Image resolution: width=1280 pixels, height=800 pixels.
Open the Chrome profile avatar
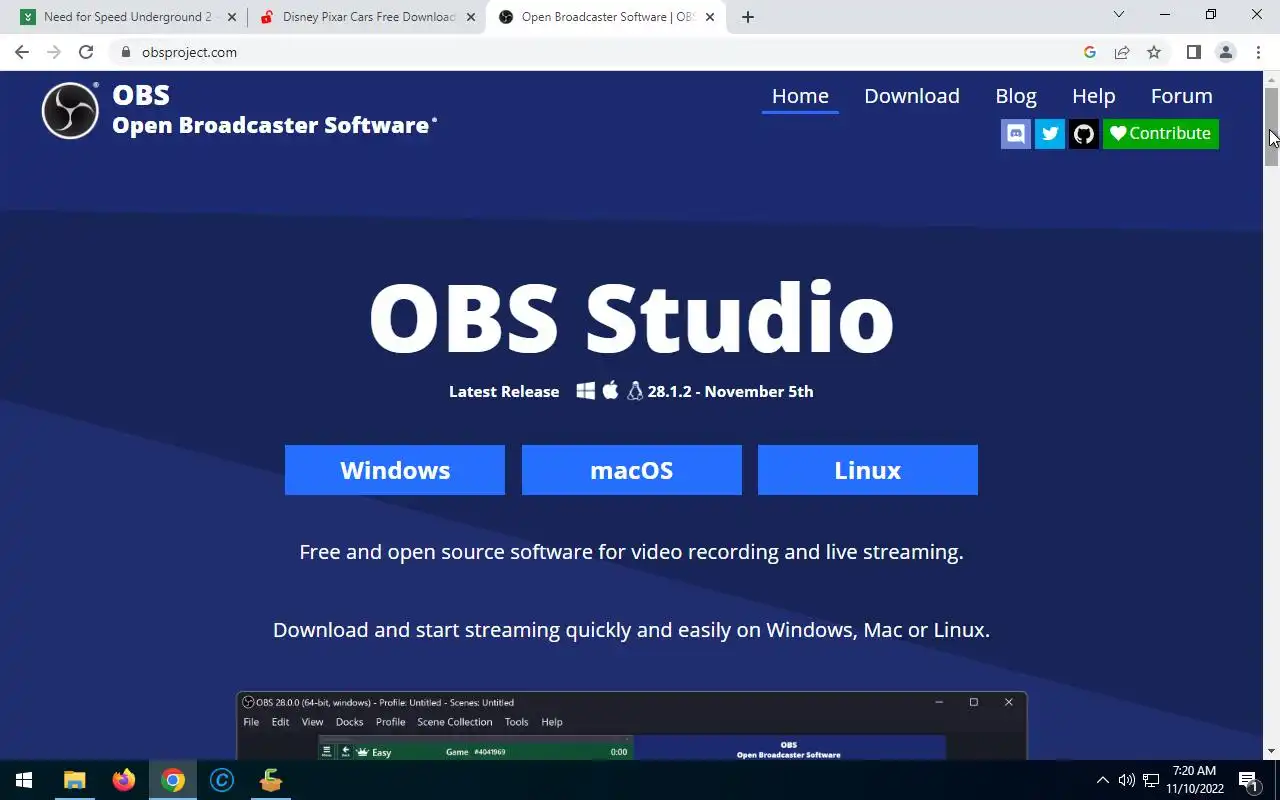1226,52
